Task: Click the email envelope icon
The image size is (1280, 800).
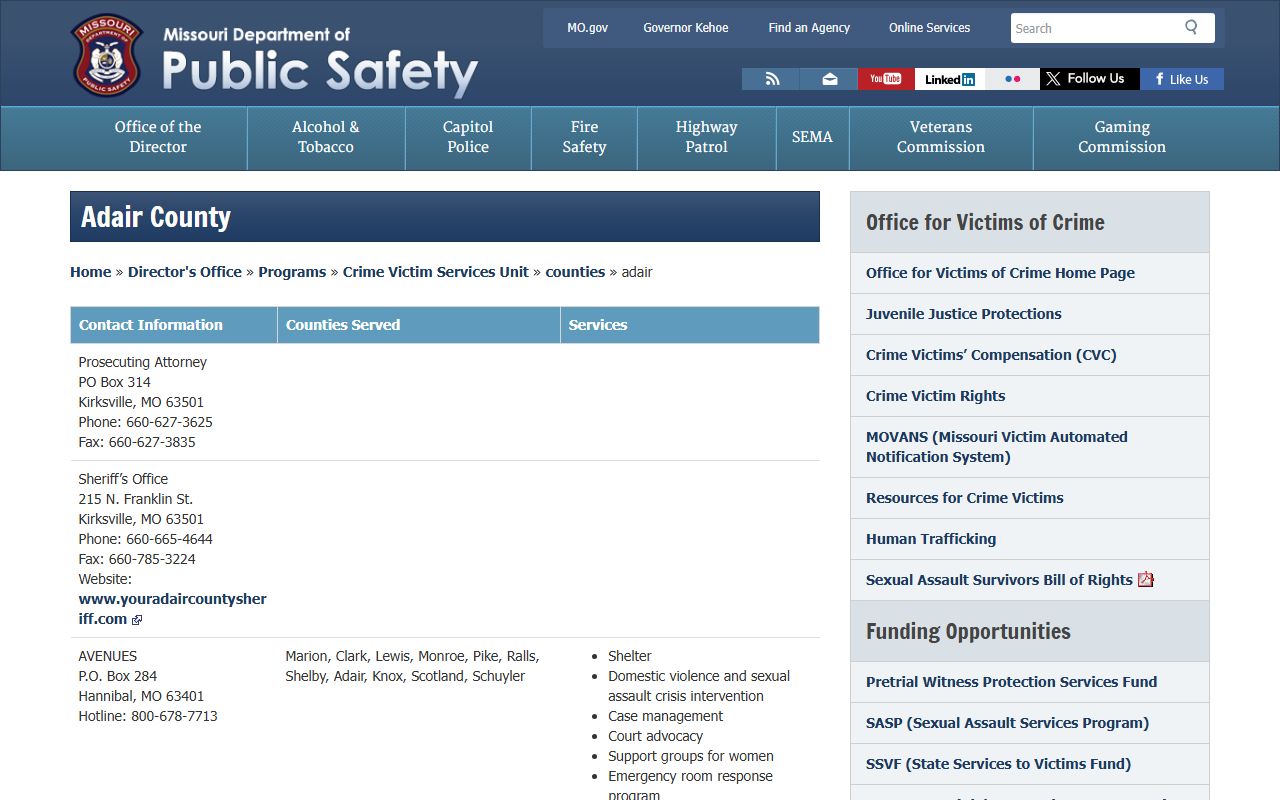Action: [x=829, y=79]
